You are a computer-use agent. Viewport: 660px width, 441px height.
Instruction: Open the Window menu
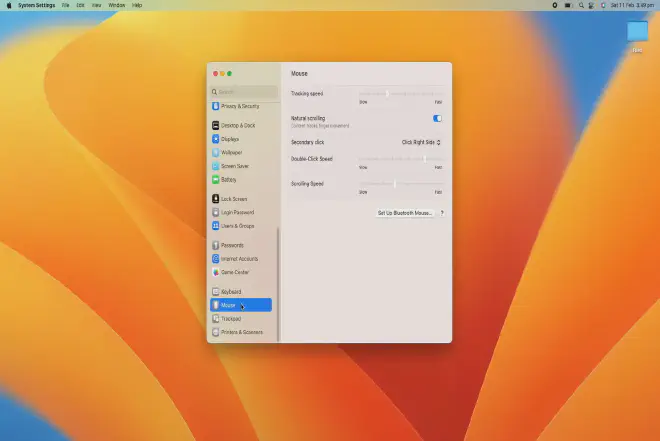[x=117, y=5]
